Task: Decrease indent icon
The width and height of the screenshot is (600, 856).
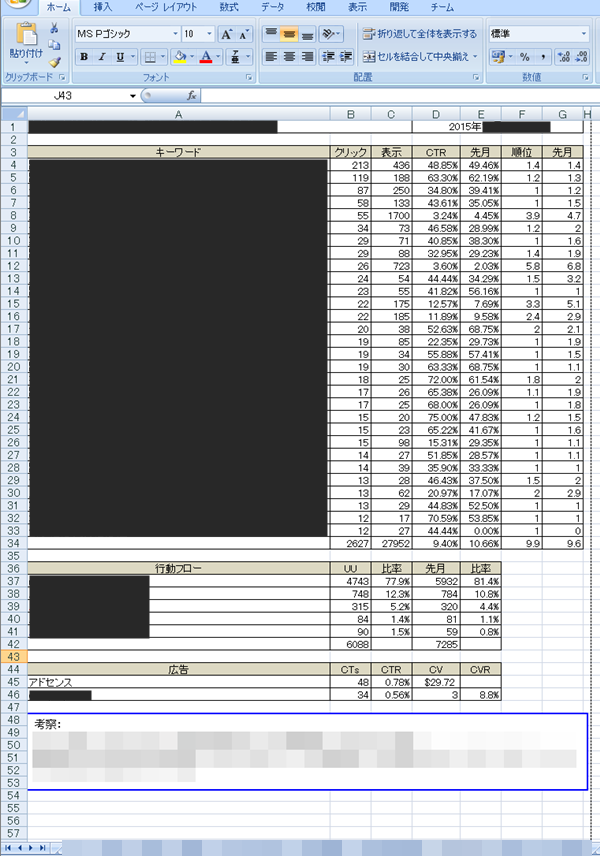Action: click(328, 57)
